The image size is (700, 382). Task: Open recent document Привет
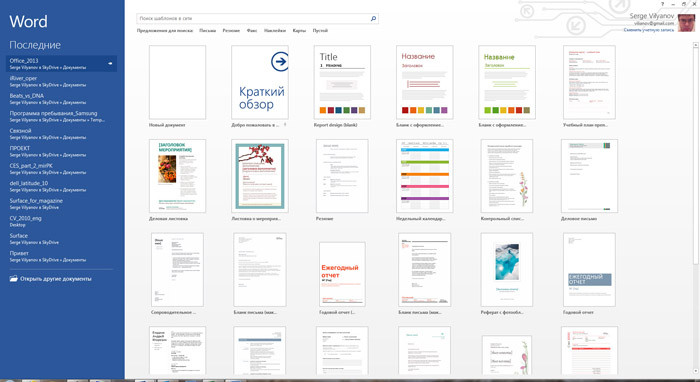coord(61,256)
